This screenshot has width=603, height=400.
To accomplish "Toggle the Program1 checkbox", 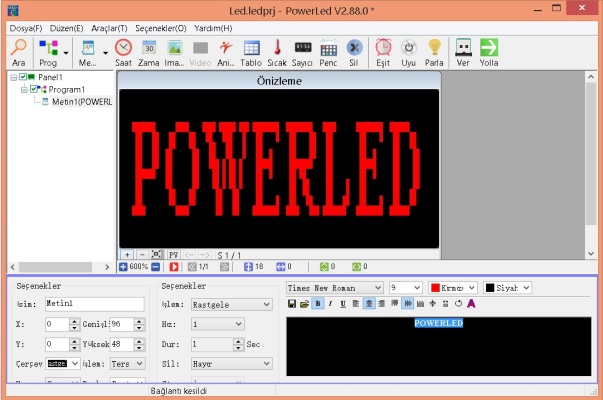I will coord(34,89).
